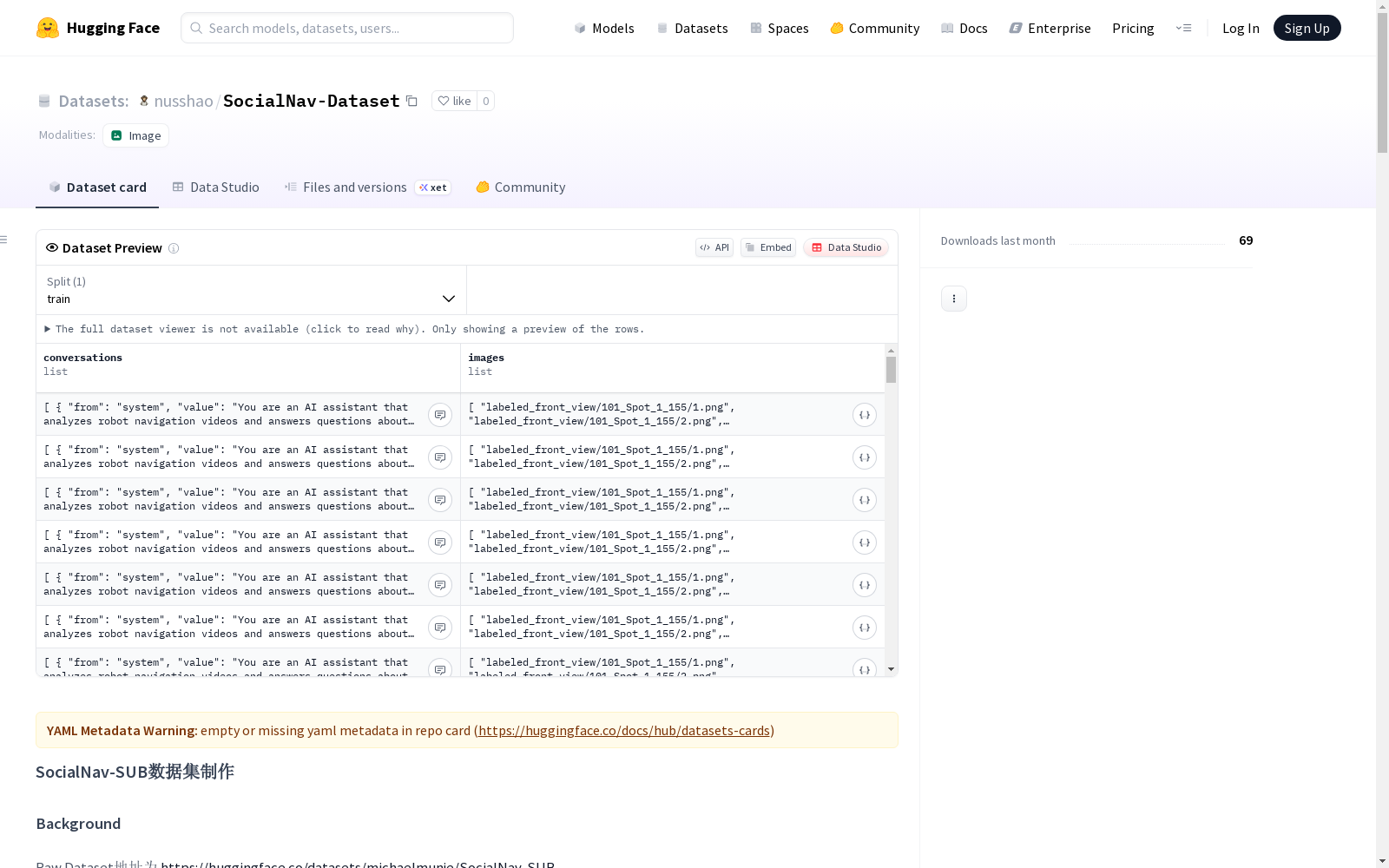Click the page vertical scrollbar thumb
The image size is (1389, 868).
coord(1382,82)
